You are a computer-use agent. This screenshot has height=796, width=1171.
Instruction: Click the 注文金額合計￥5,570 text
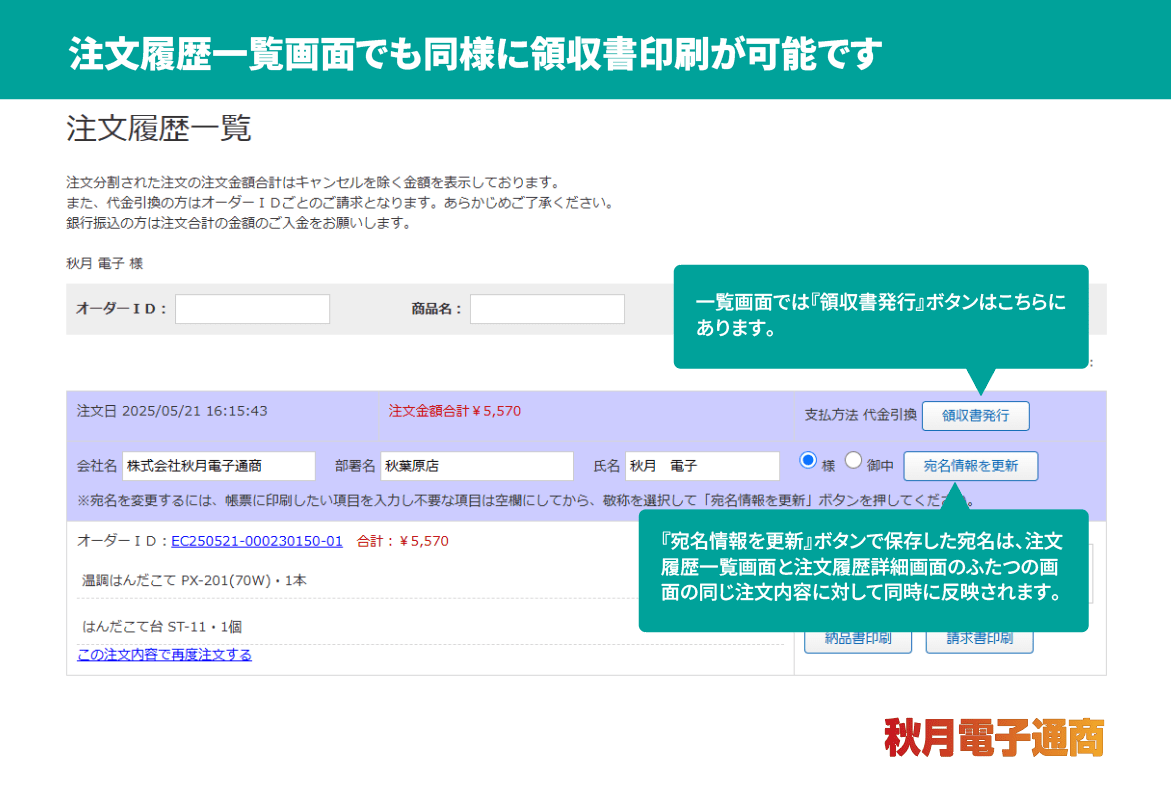455,411
